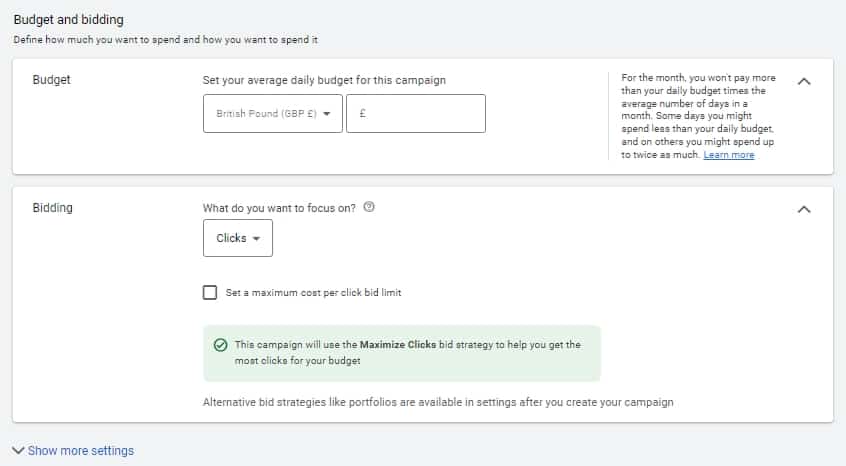Click the arrow on the currency selector
Viewport: 846px width, 466px height.
[x=327, y=114]
